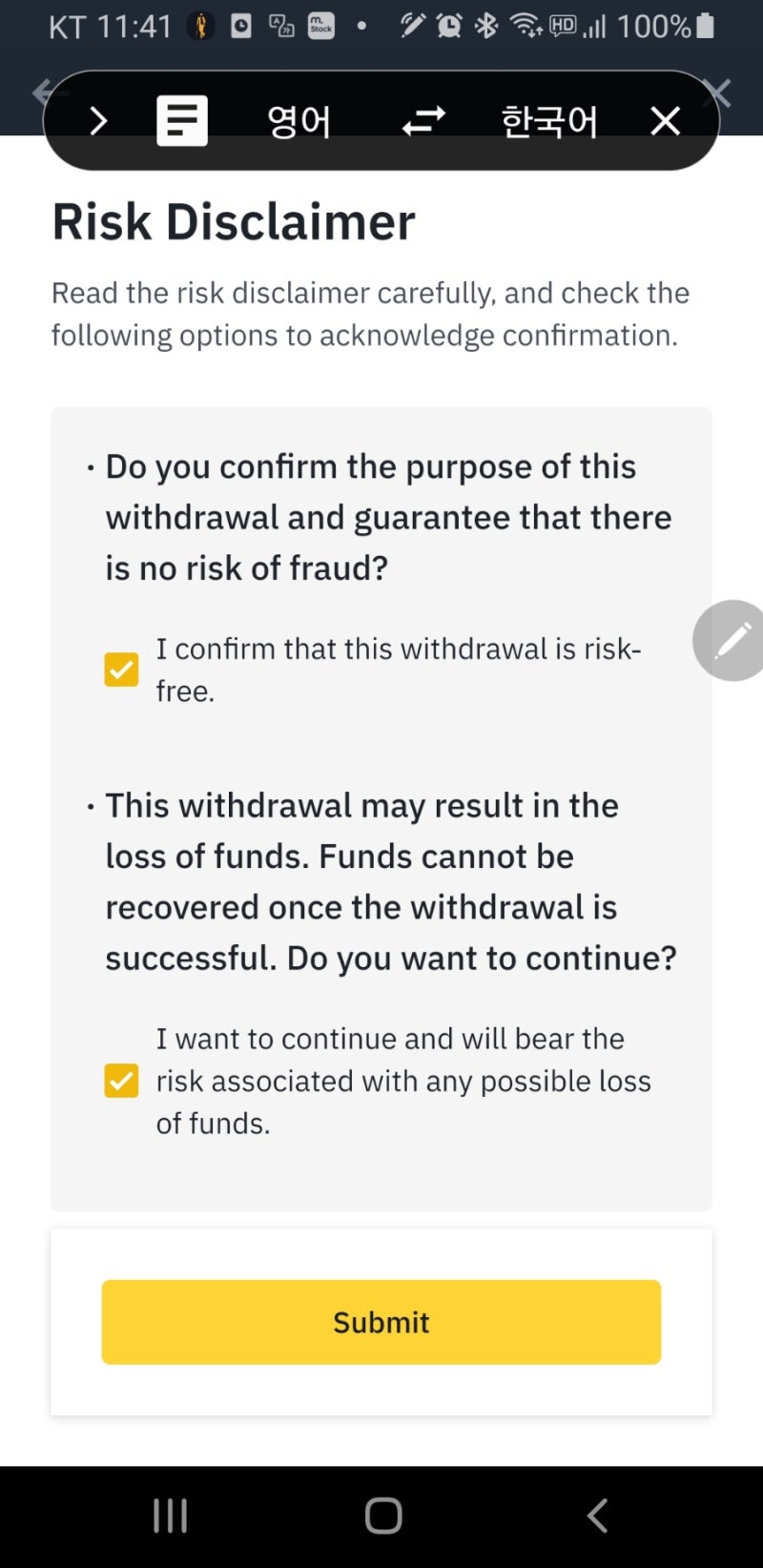Viewport: 763px width, 1568px height.
Task: Tap the Bluetooth status bar icon
Action: tap(486, 26)
